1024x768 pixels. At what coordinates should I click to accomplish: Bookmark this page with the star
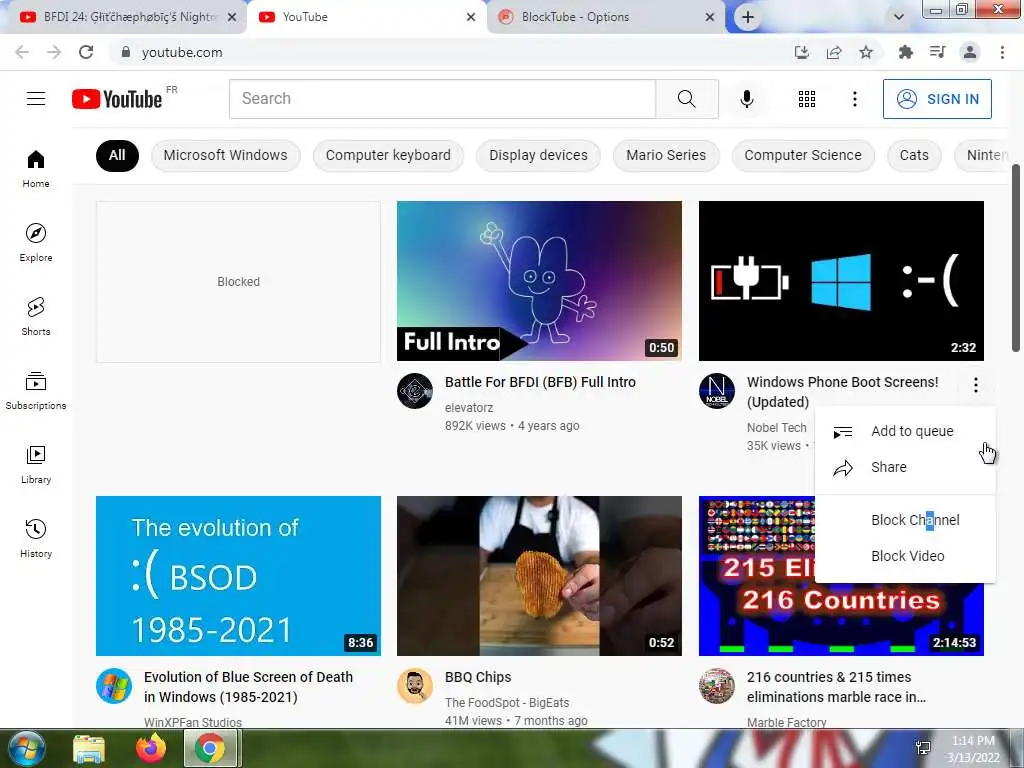pyautogui.click(x=866, y=52)
